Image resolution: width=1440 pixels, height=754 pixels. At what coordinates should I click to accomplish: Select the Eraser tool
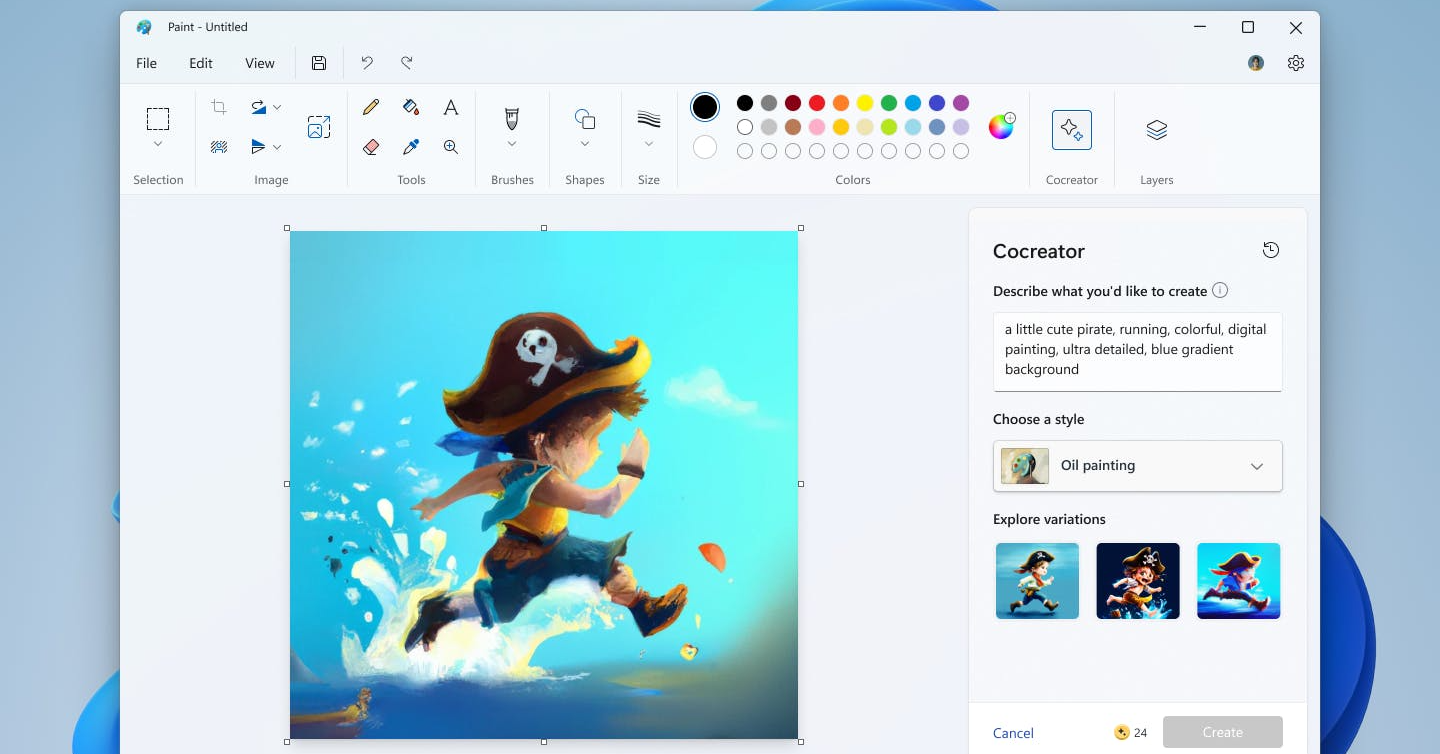371,147
